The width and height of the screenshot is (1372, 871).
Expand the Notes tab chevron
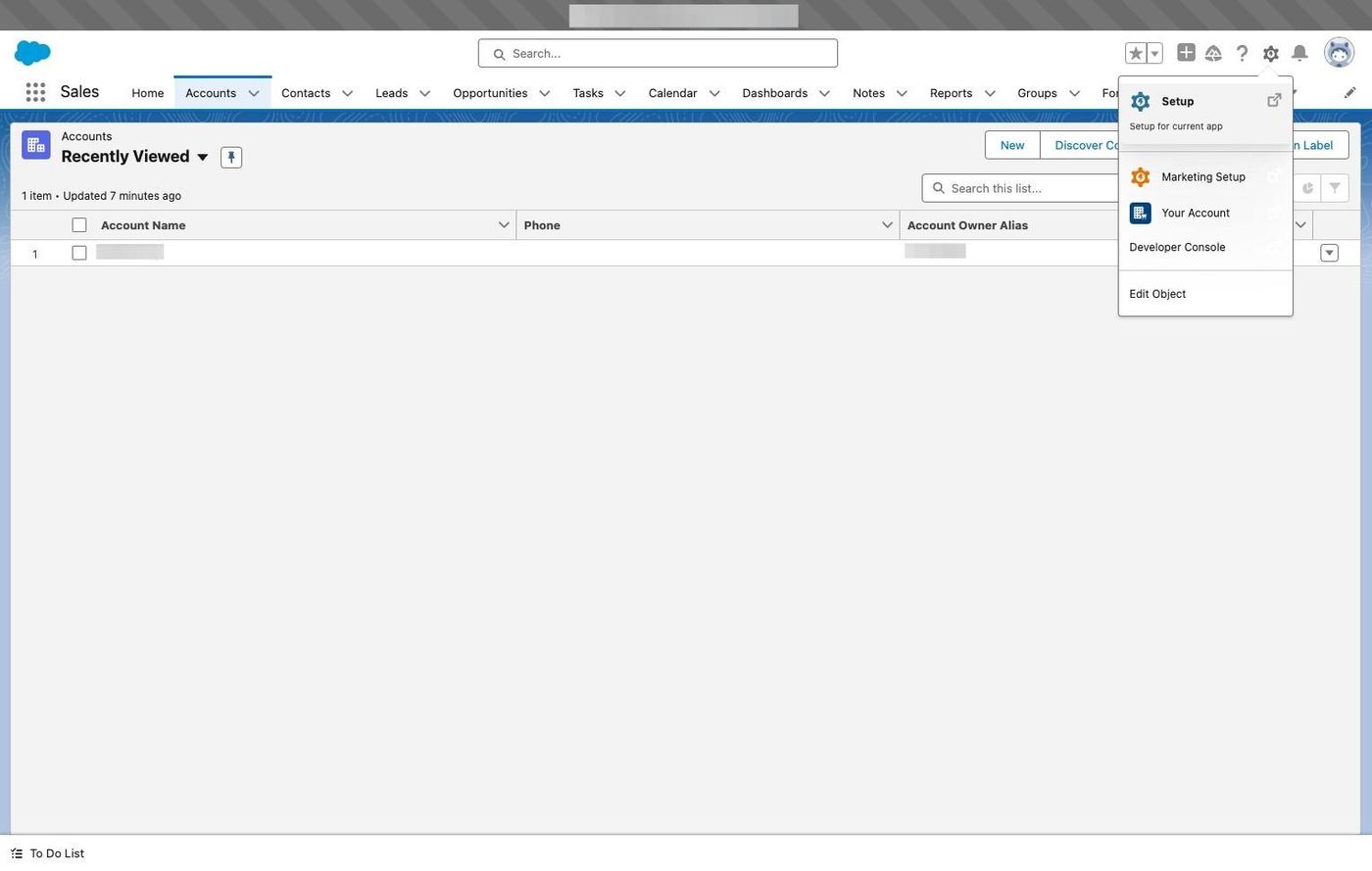pyautogui.click(x=902, y=93)
